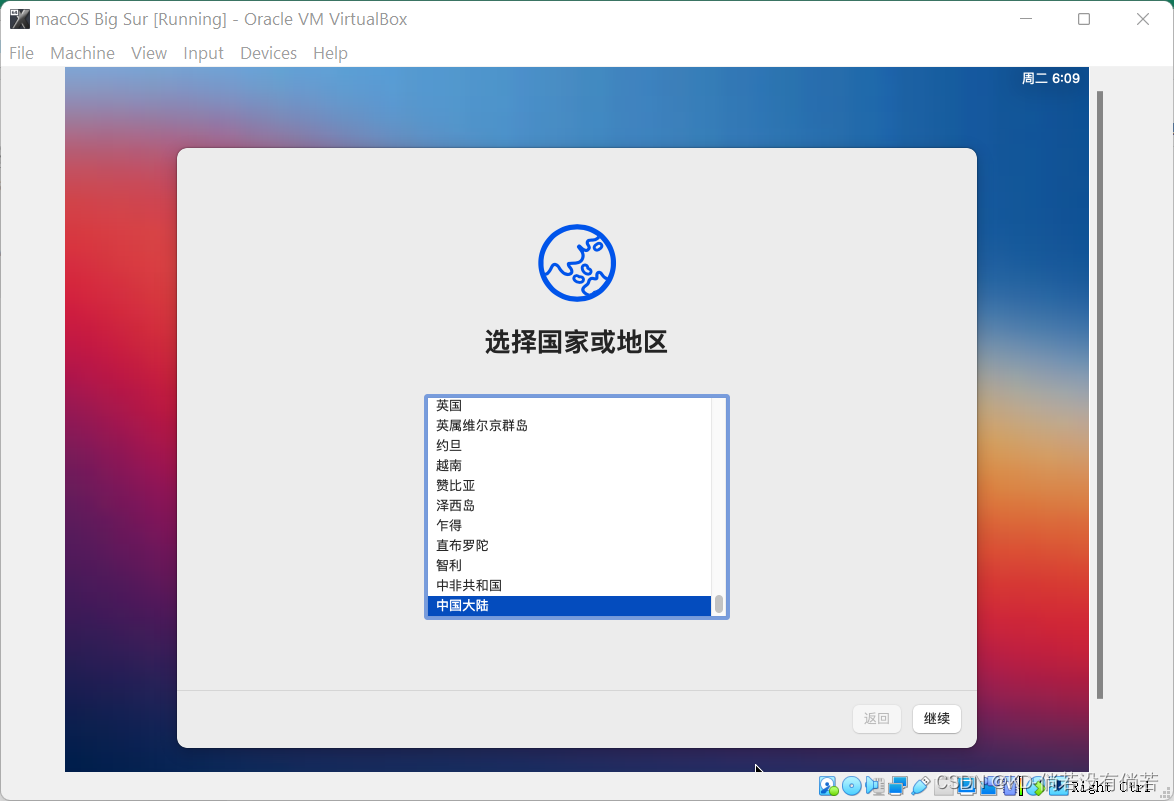Select the highlighted 中国大陆 row

click(569, 606)
